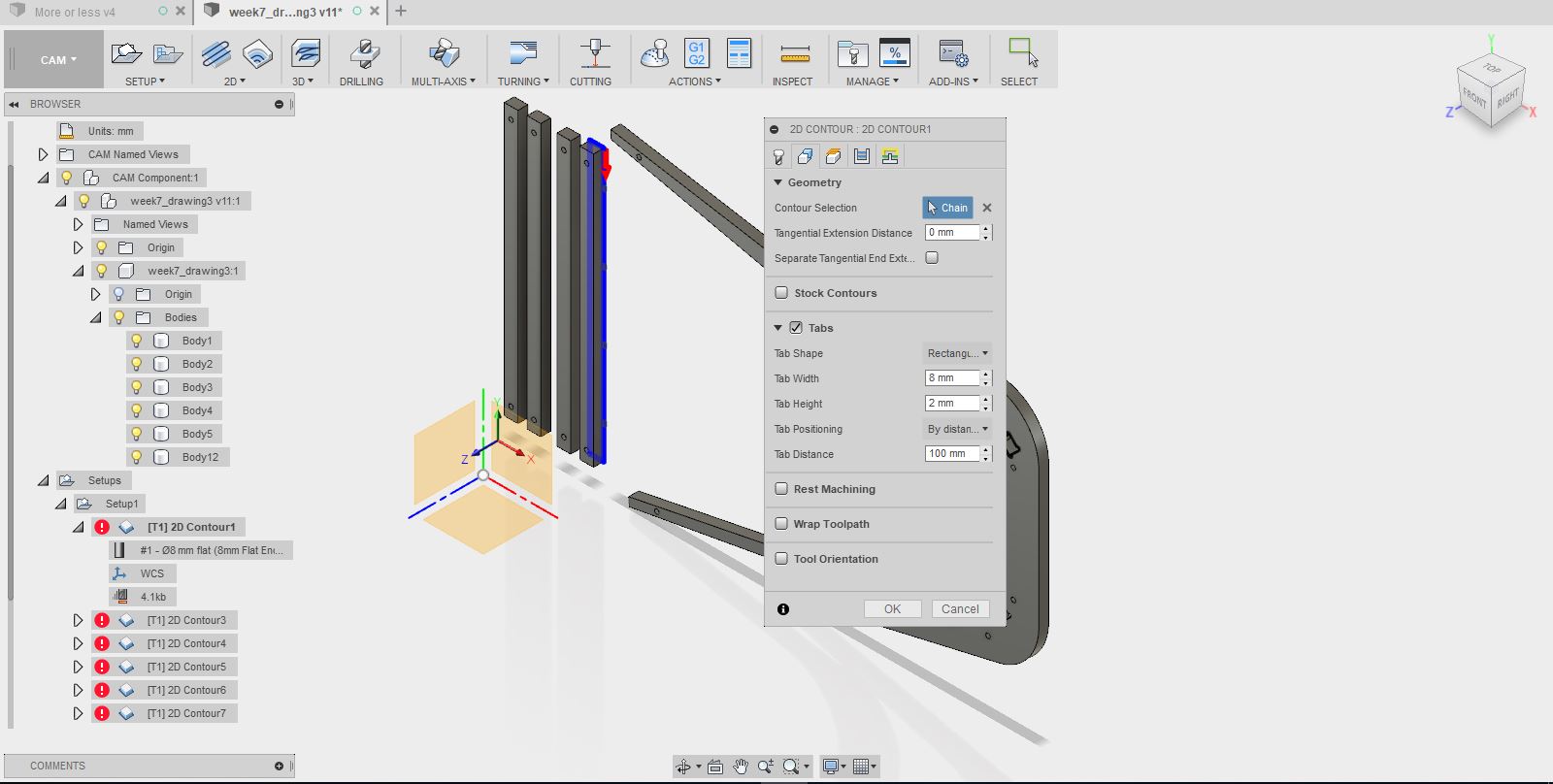Click the G1 G2 Post Process icon
The height and width of the screenshot is (784, 1553).
[697, 53]
